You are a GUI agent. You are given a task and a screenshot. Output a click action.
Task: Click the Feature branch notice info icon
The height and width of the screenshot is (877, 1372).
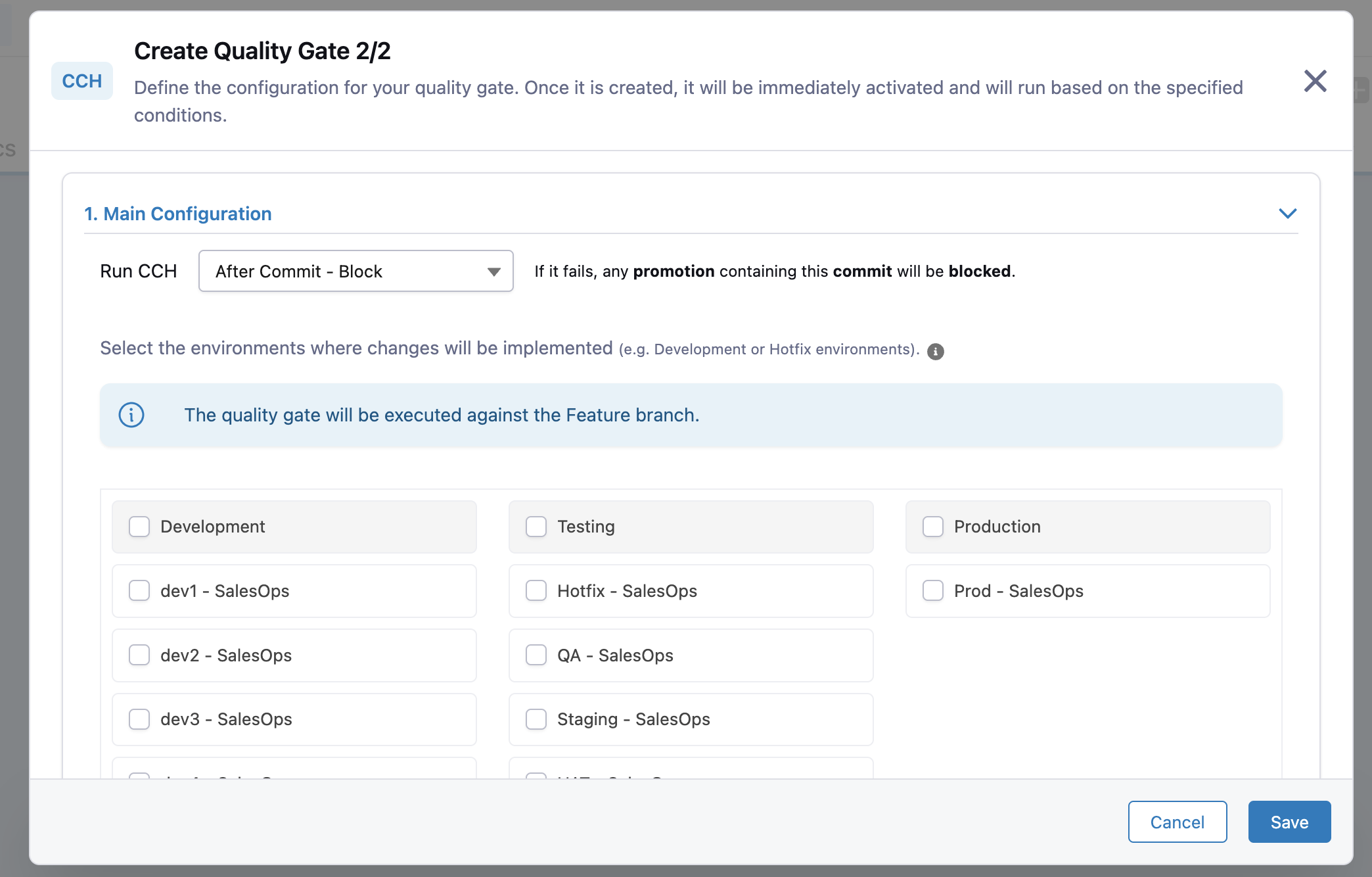[x=131, y=415]
